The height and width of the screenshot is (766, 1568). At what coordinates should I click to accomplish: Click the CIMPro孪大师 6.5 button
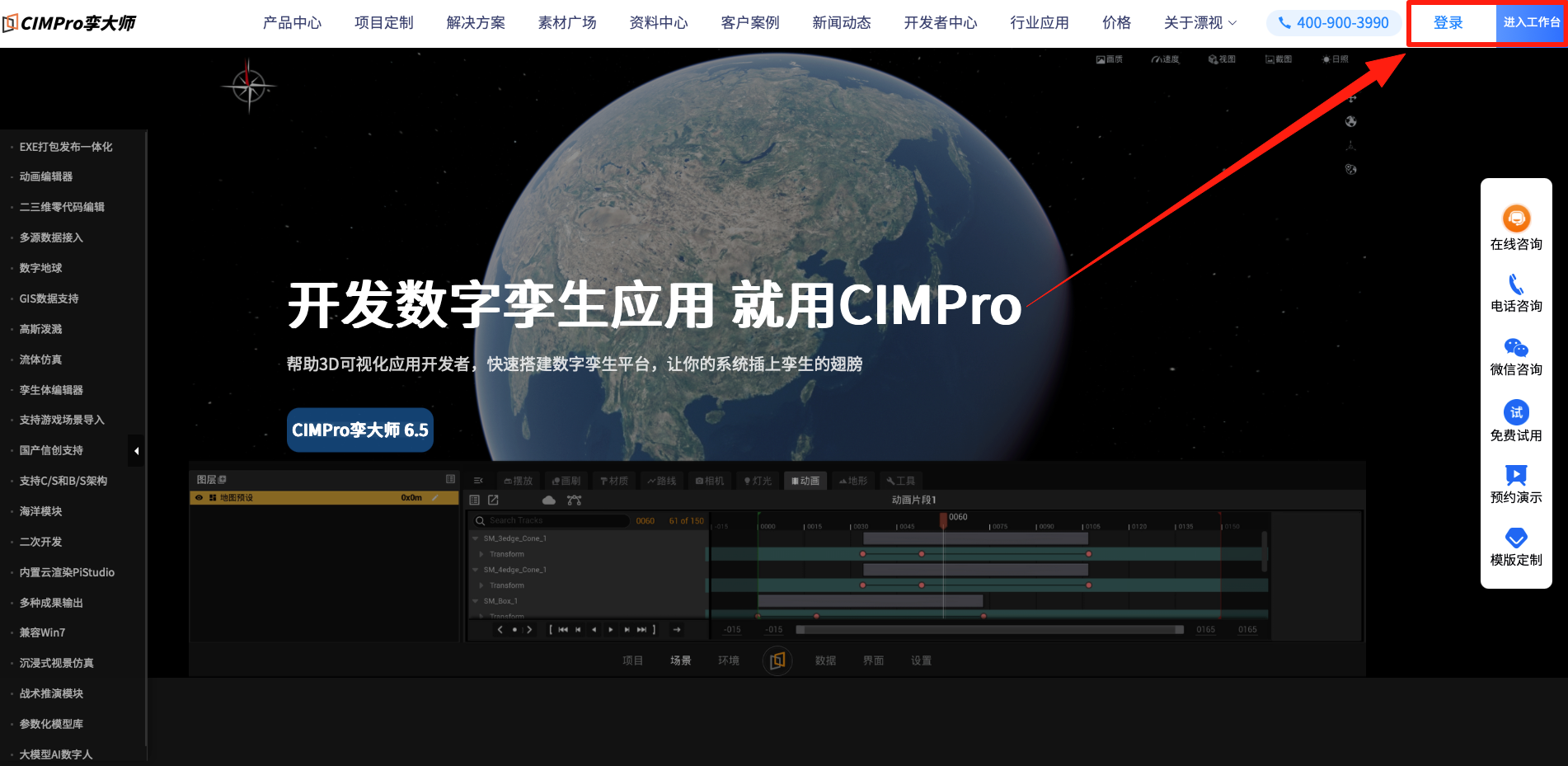tap(360, 430)
